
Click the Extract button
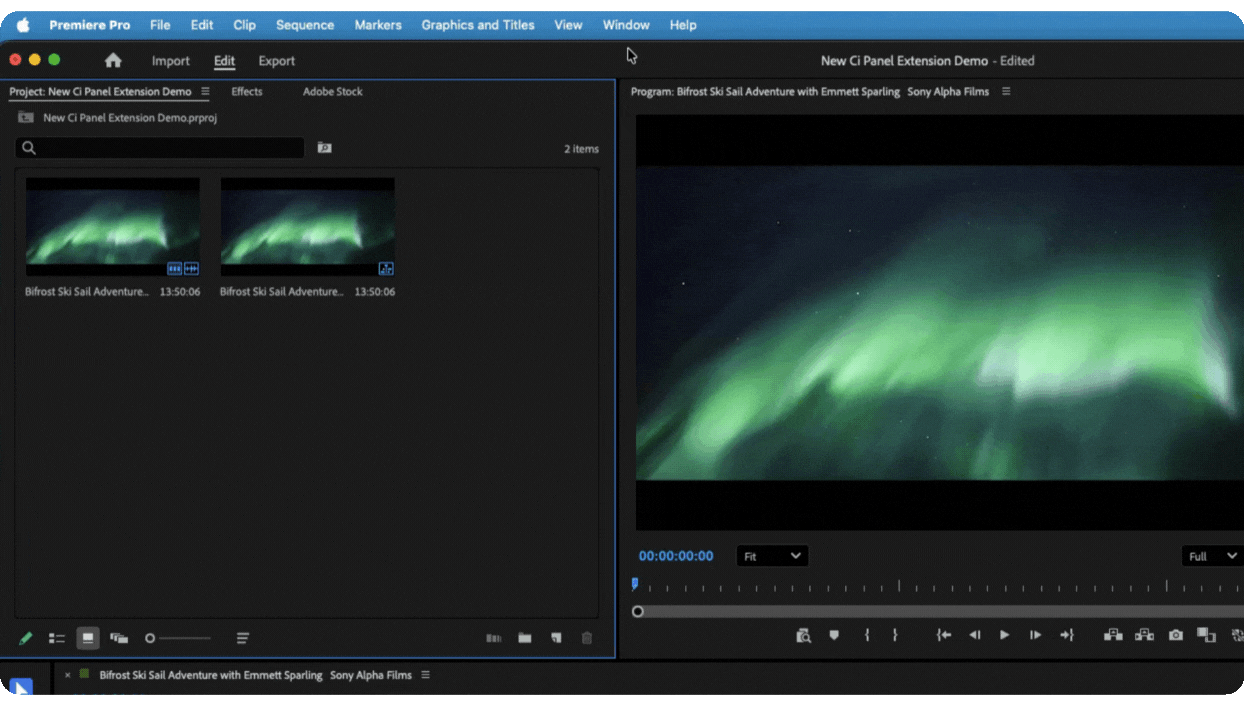(x=1145, y=635)
